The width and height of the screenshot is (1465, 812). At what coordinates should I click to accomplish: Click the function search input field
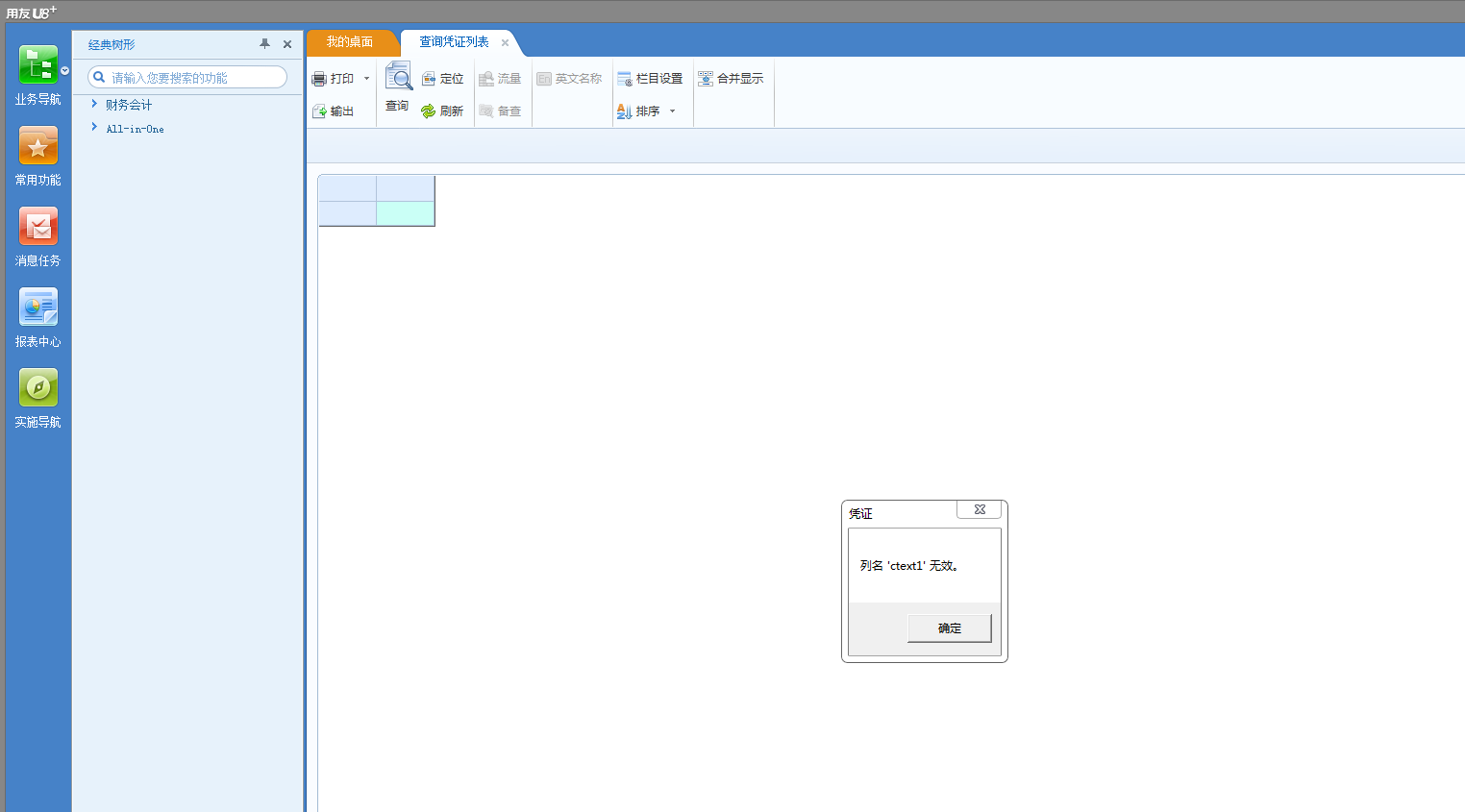(187, 77)
